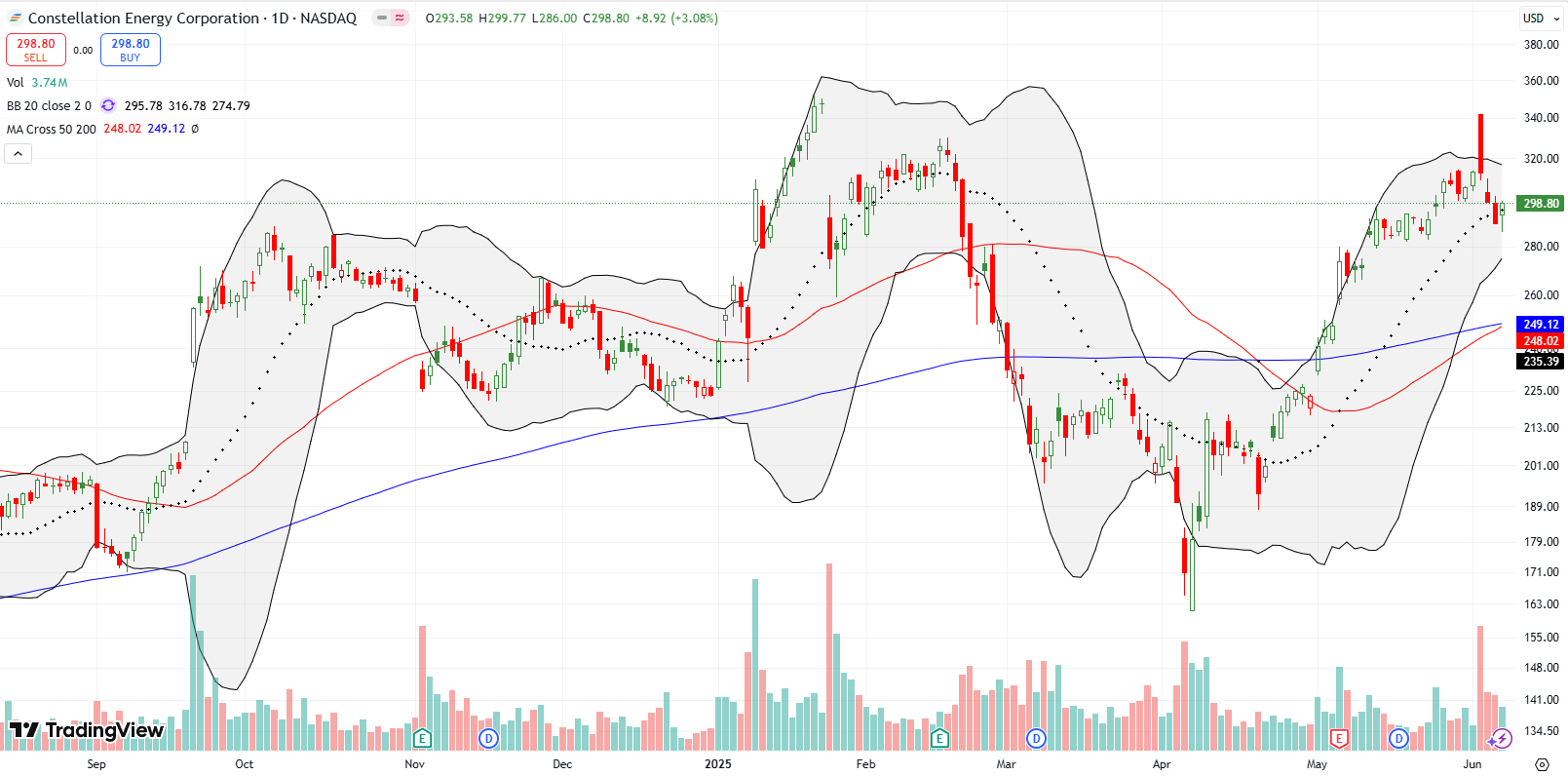This screenshot has width=1568, height=776.
Task: Click the blue dividend D marker in November
Action: 489,738
